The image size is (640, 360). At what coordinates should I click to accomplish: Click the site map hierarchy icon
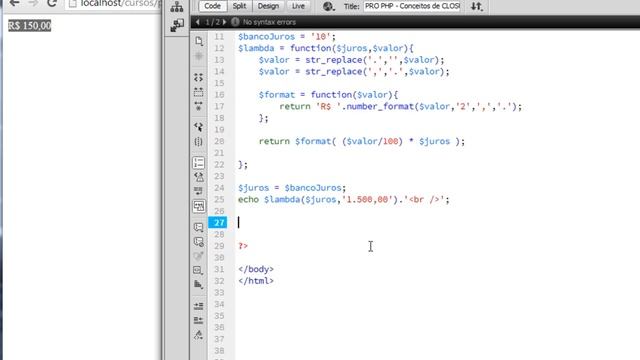point(177,7)
